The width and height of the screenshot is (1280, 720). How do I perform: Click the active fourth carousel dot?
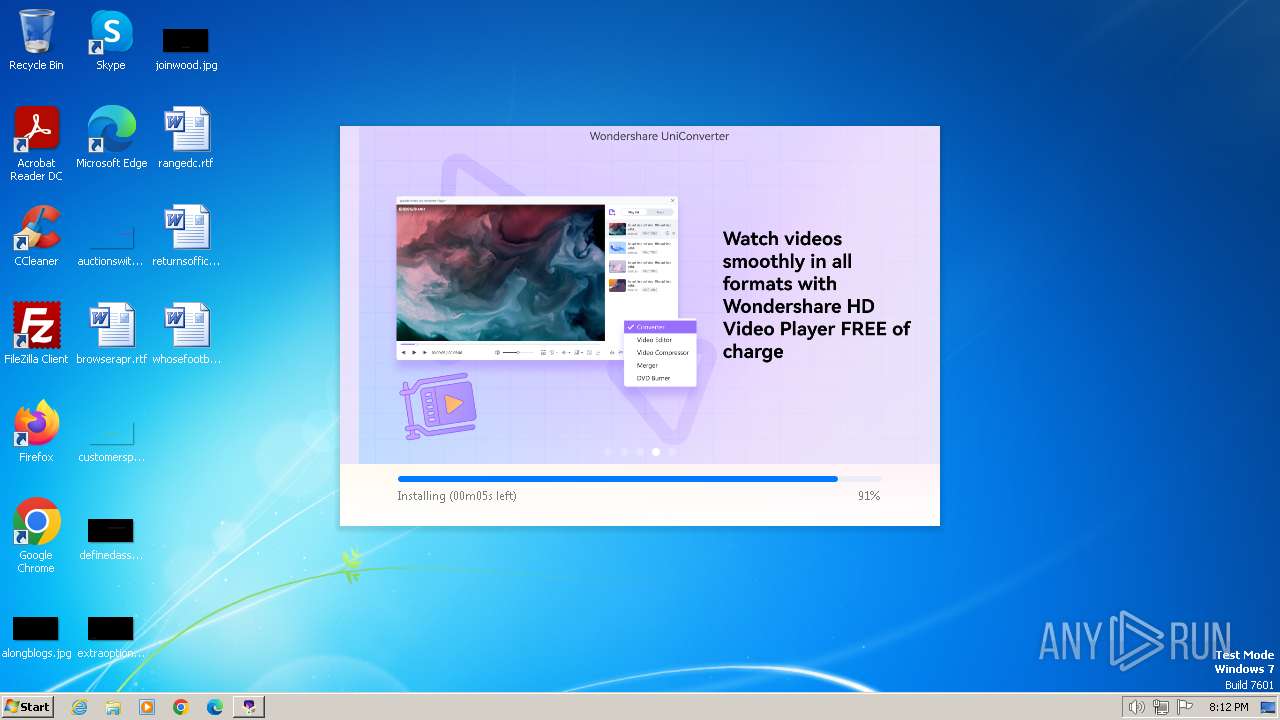656,452
